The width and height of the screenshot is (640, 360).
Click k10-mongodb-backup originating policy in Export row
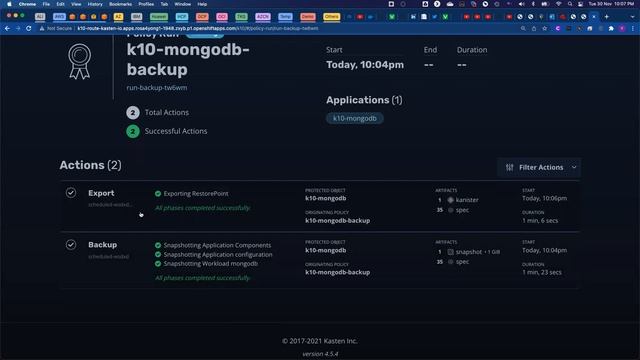pos(338,220)
